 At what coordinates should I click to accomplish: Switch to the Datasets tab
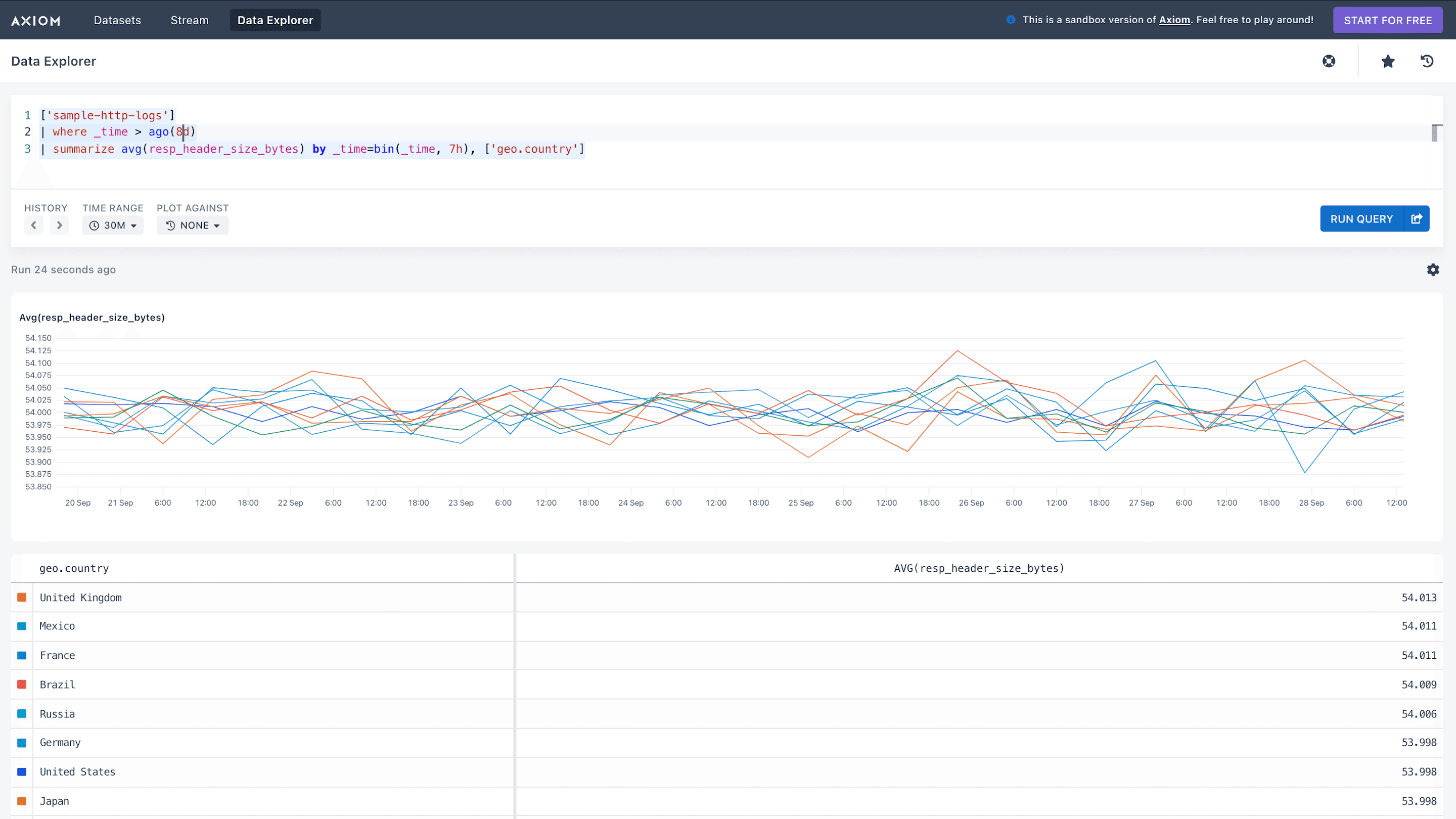pyautogui.click(x=118, y=20)
